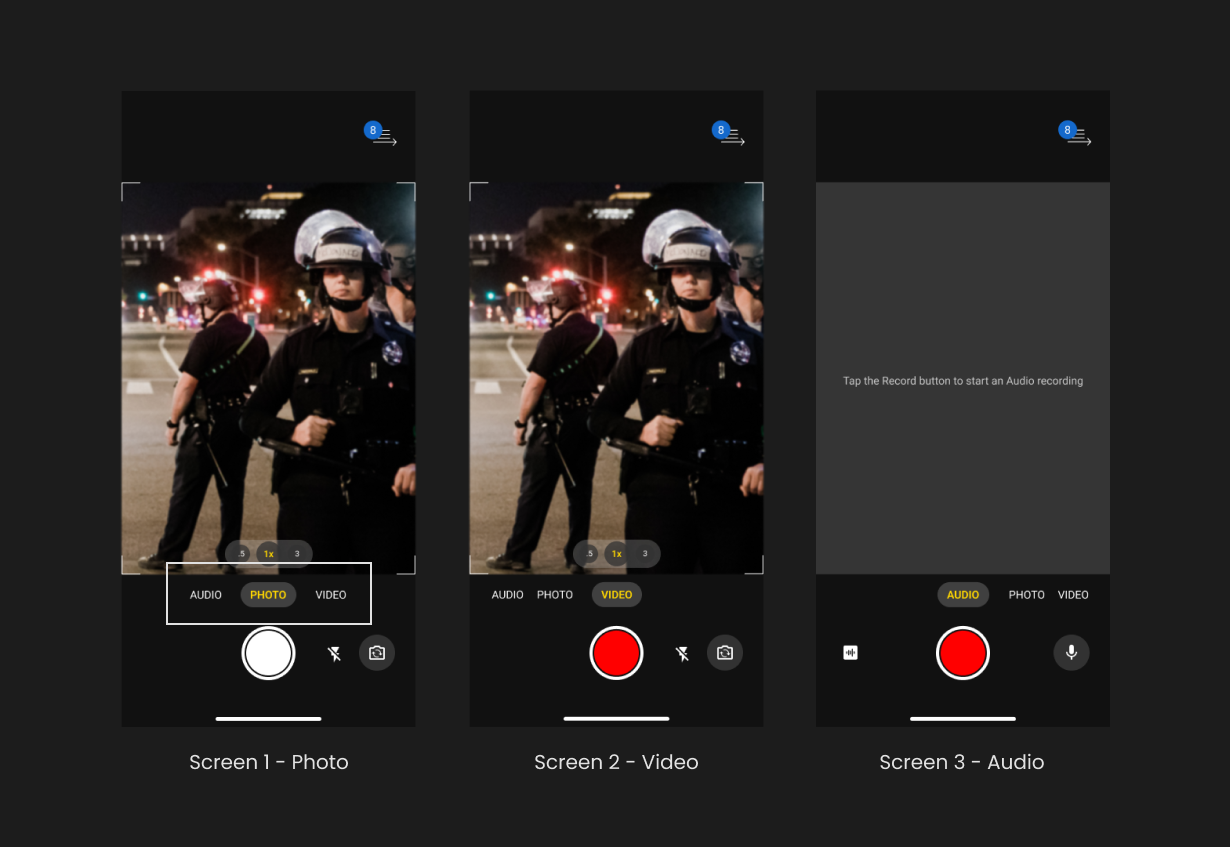Start recording on the Video screen
Viewport: 1230px width, 847px height.
point(616,653)
